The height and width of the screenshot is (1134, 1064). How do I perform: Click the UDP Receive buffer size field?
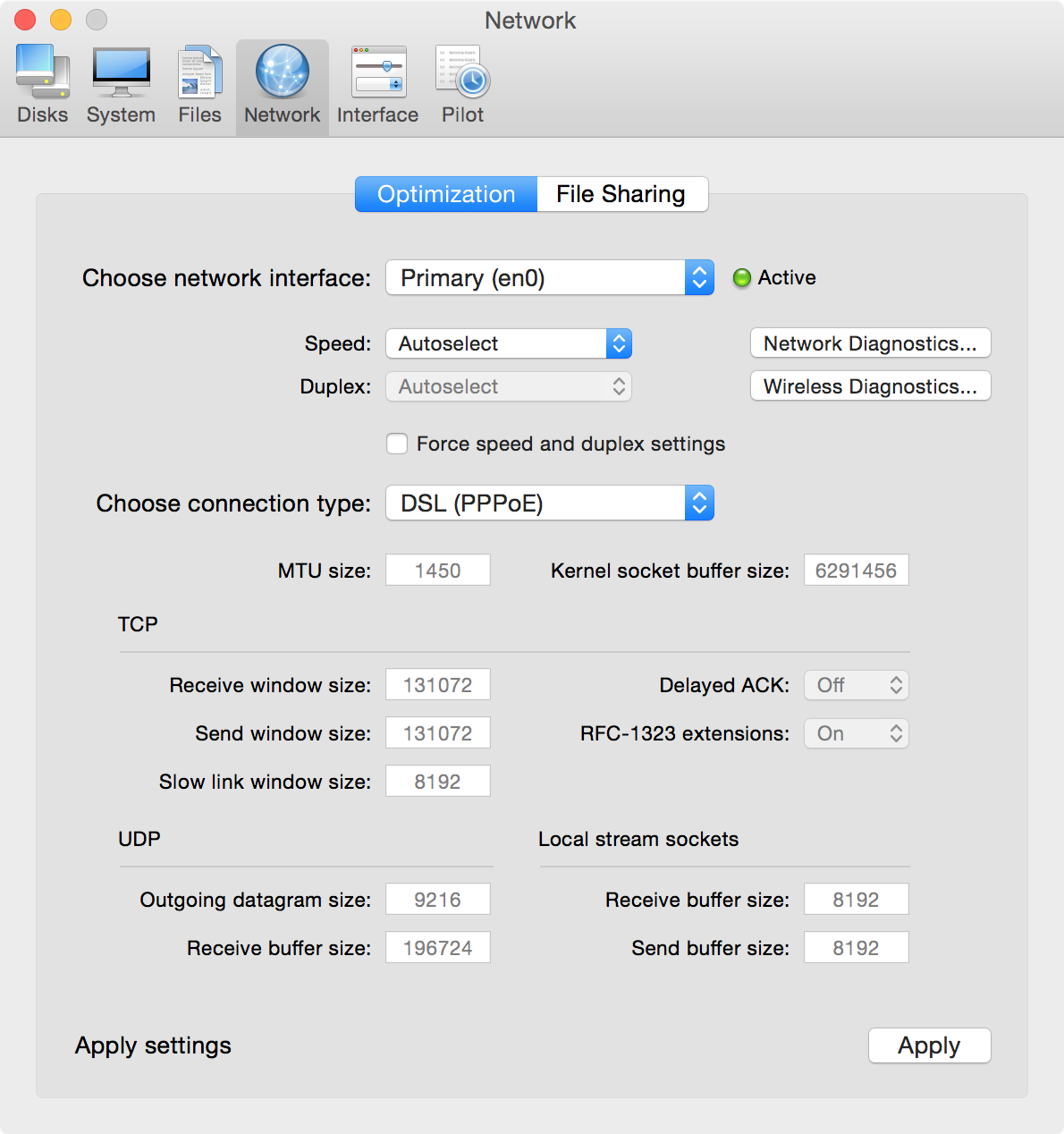pyautogui.click(x=438, y=948)
